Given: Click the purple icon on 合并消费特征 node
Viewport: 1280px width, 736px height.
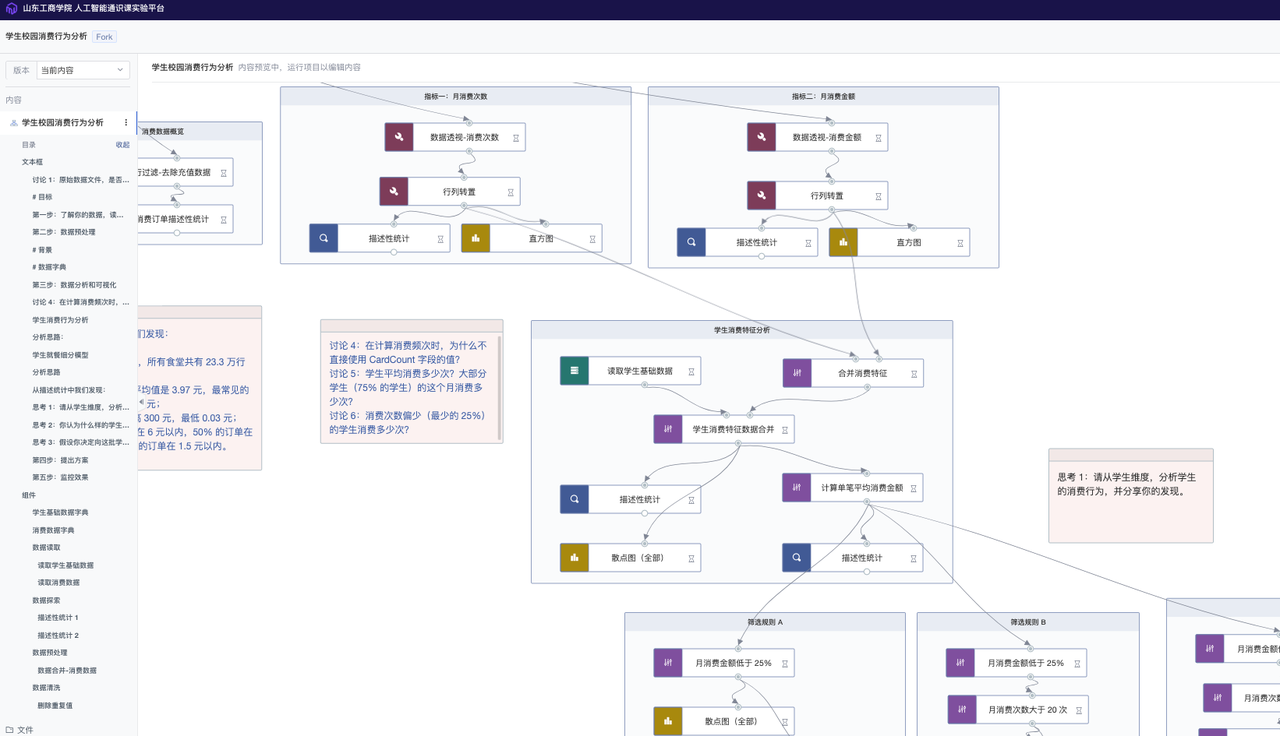Looking at the screenshot, I should point(797,373).
